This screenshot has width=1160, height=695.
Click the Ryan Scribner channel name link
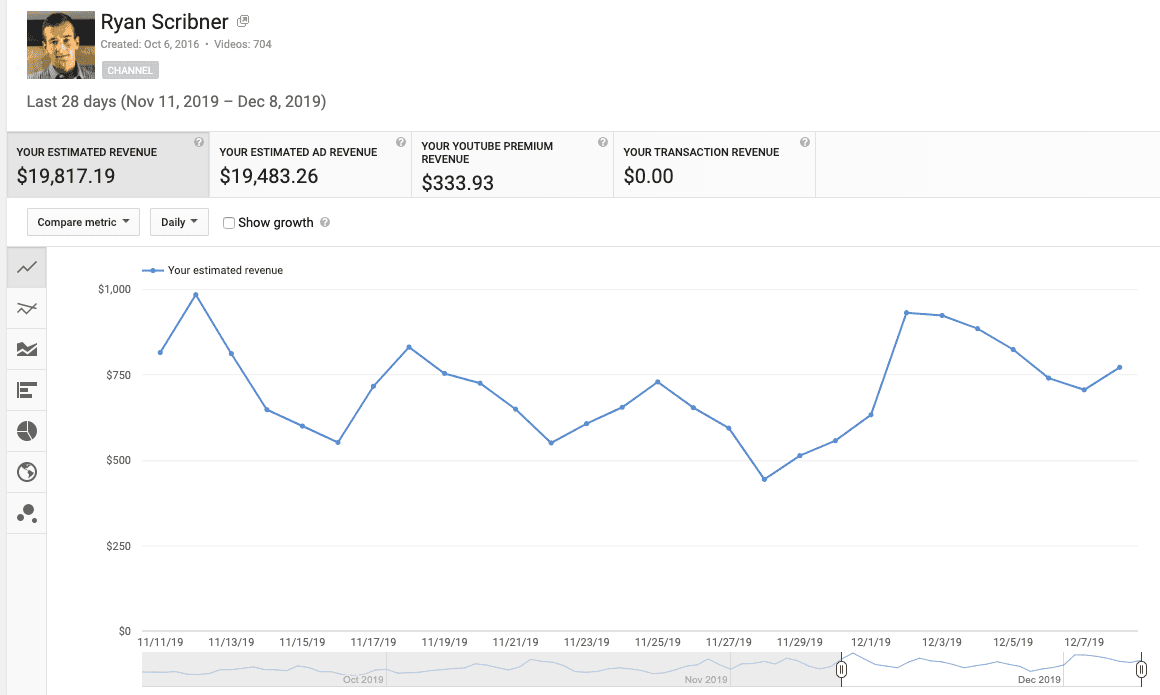pyautogui.click(x=163, y=21)
